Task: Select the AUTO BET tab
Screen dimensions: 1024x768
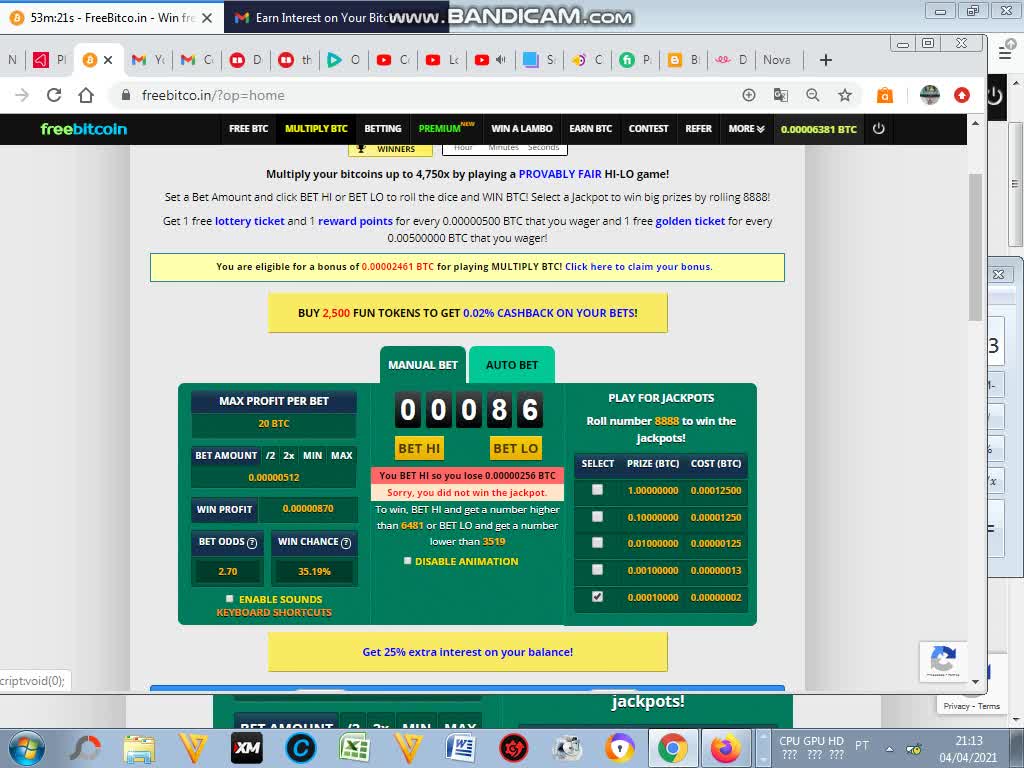Action: tap(512, 365)
